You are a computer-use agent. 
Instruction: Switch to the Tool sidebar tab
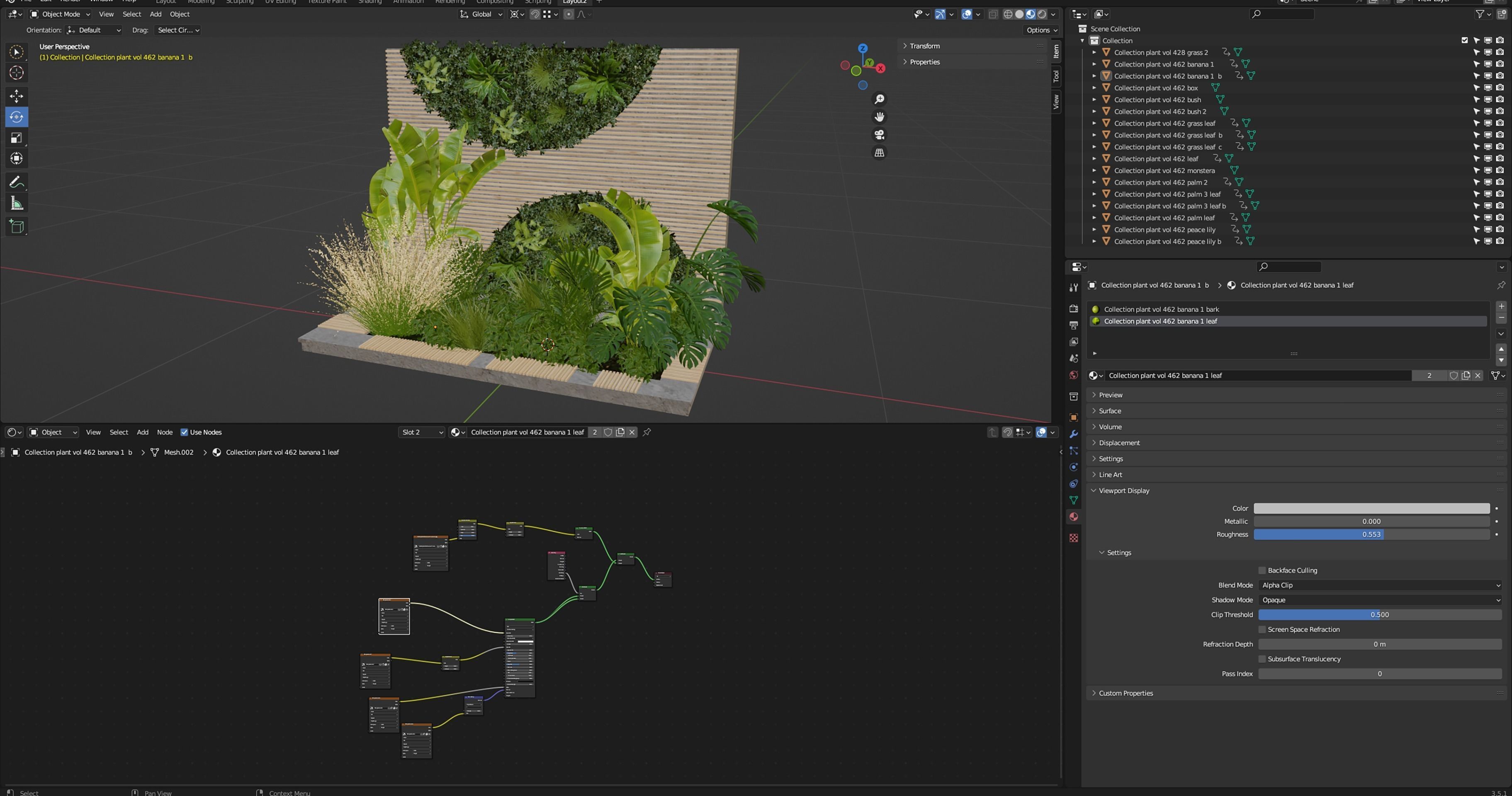[1056, 76]
